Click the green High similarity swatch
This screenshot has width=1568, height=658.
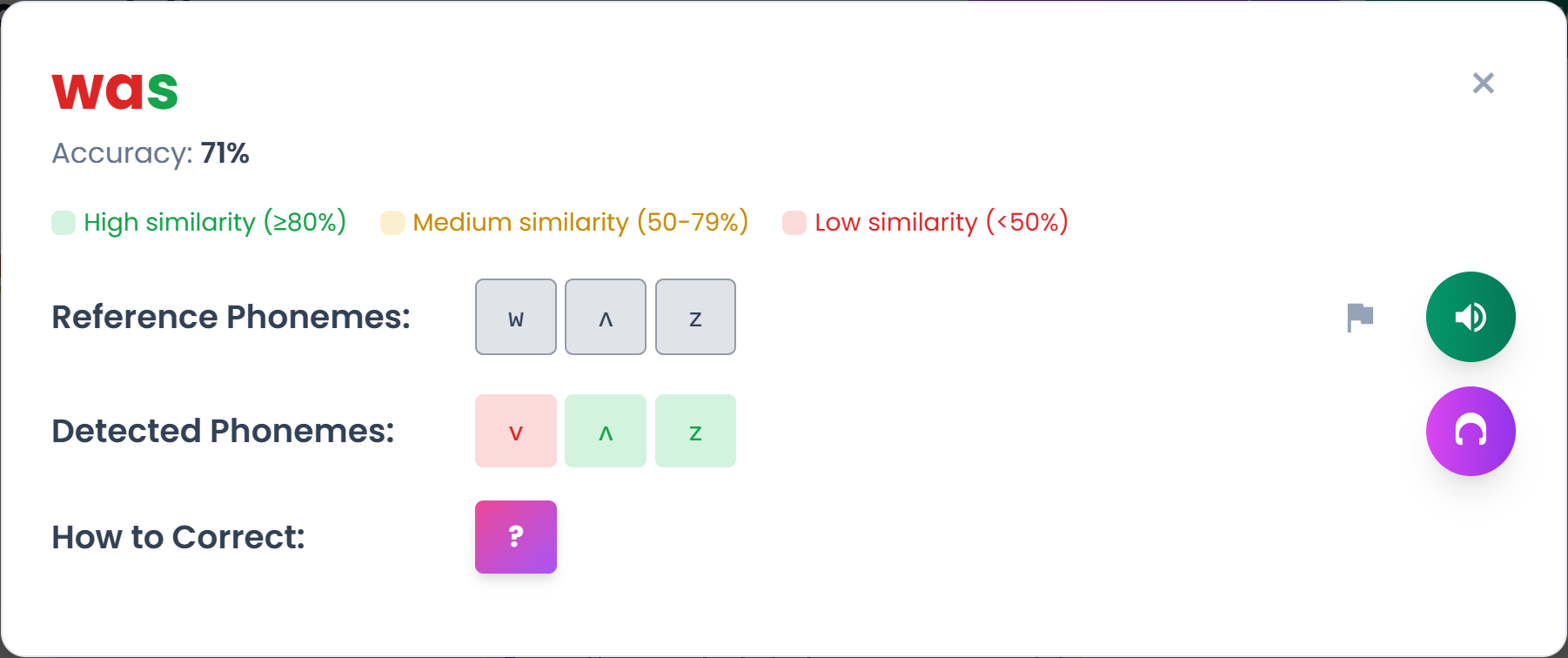[64, 223]
